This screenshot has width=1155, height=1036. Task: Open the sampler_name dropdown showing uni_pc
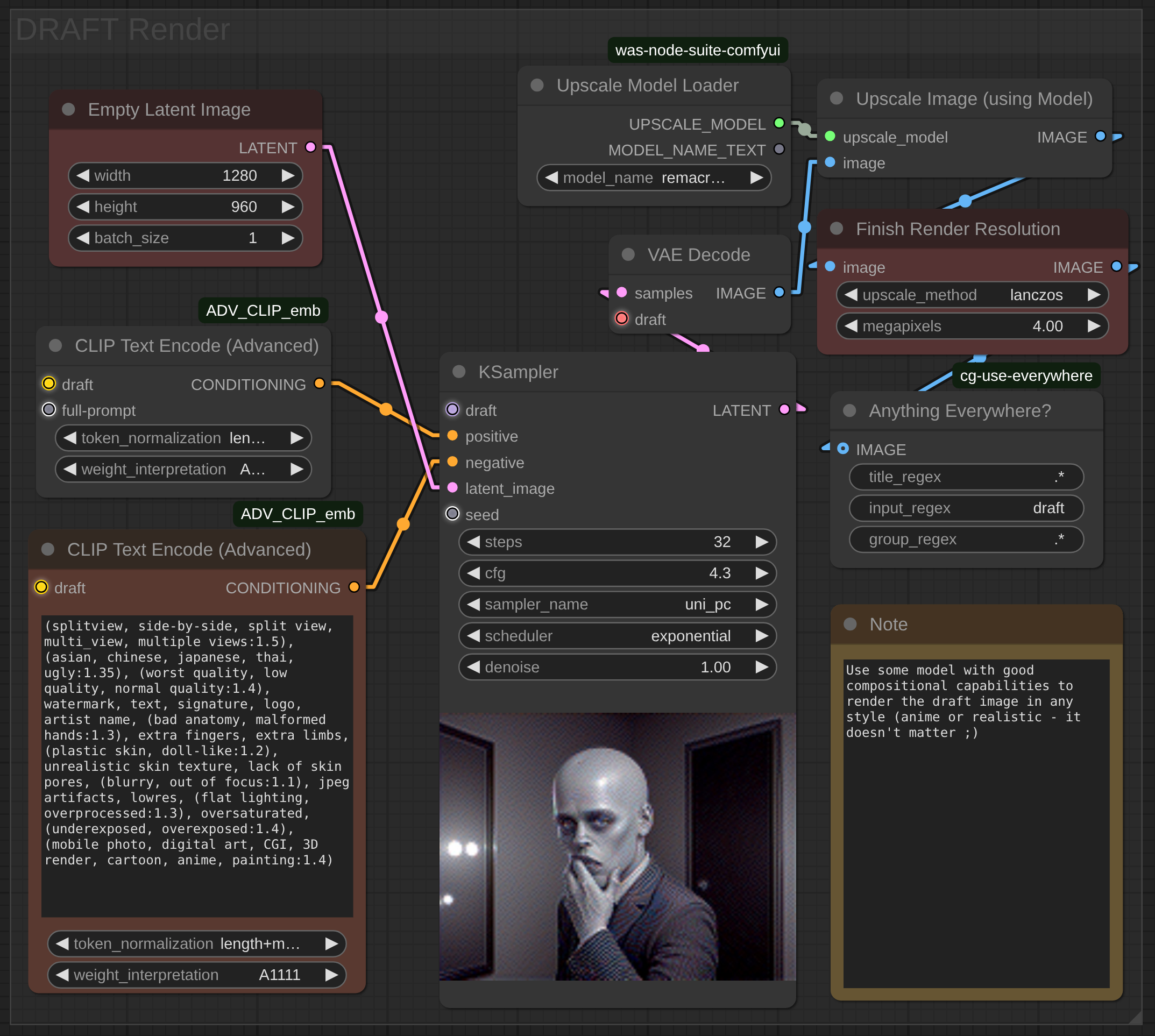point(618,605)
